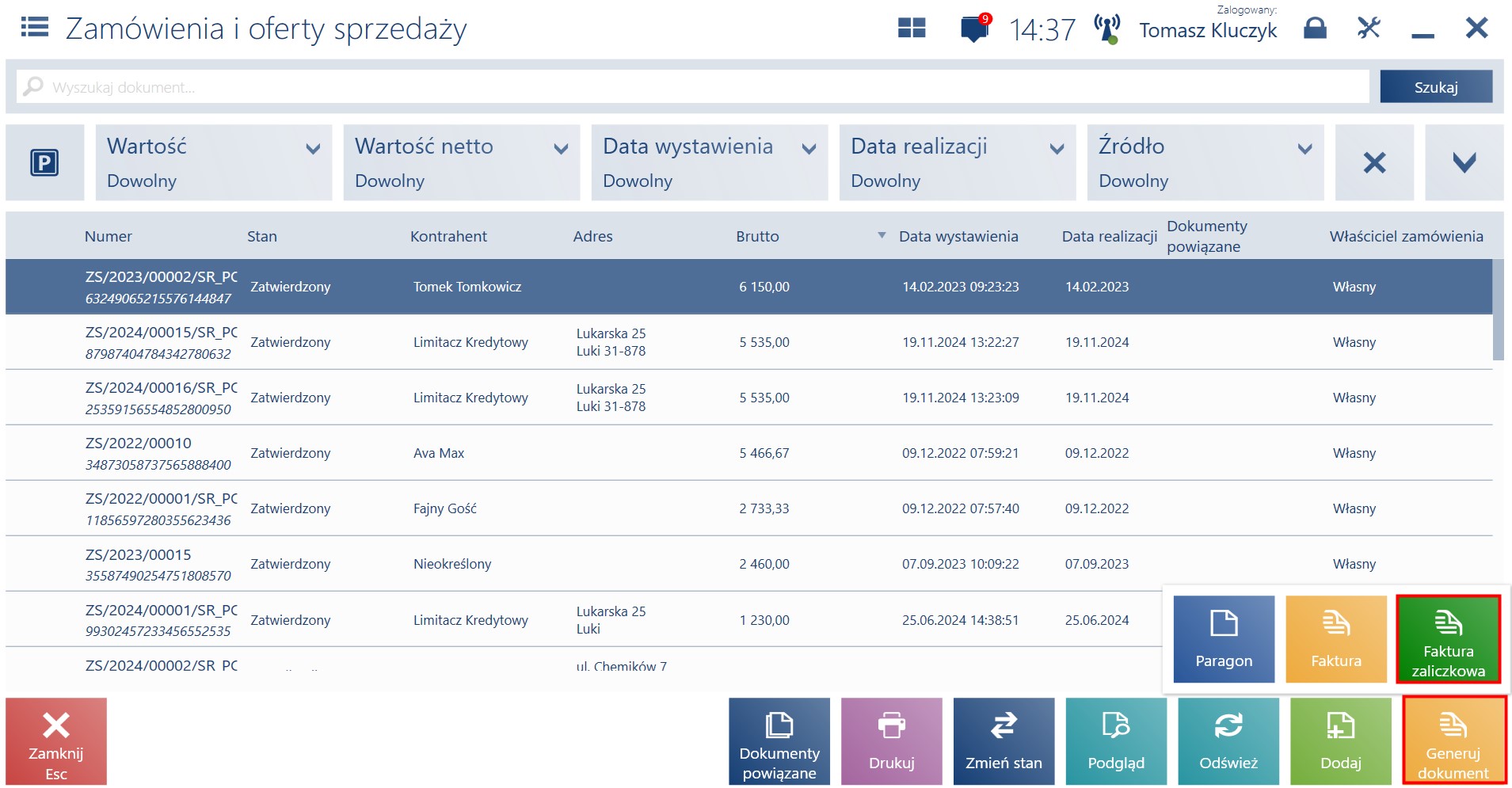Click the 14:37 clock display

click(x=1042, y=30)
